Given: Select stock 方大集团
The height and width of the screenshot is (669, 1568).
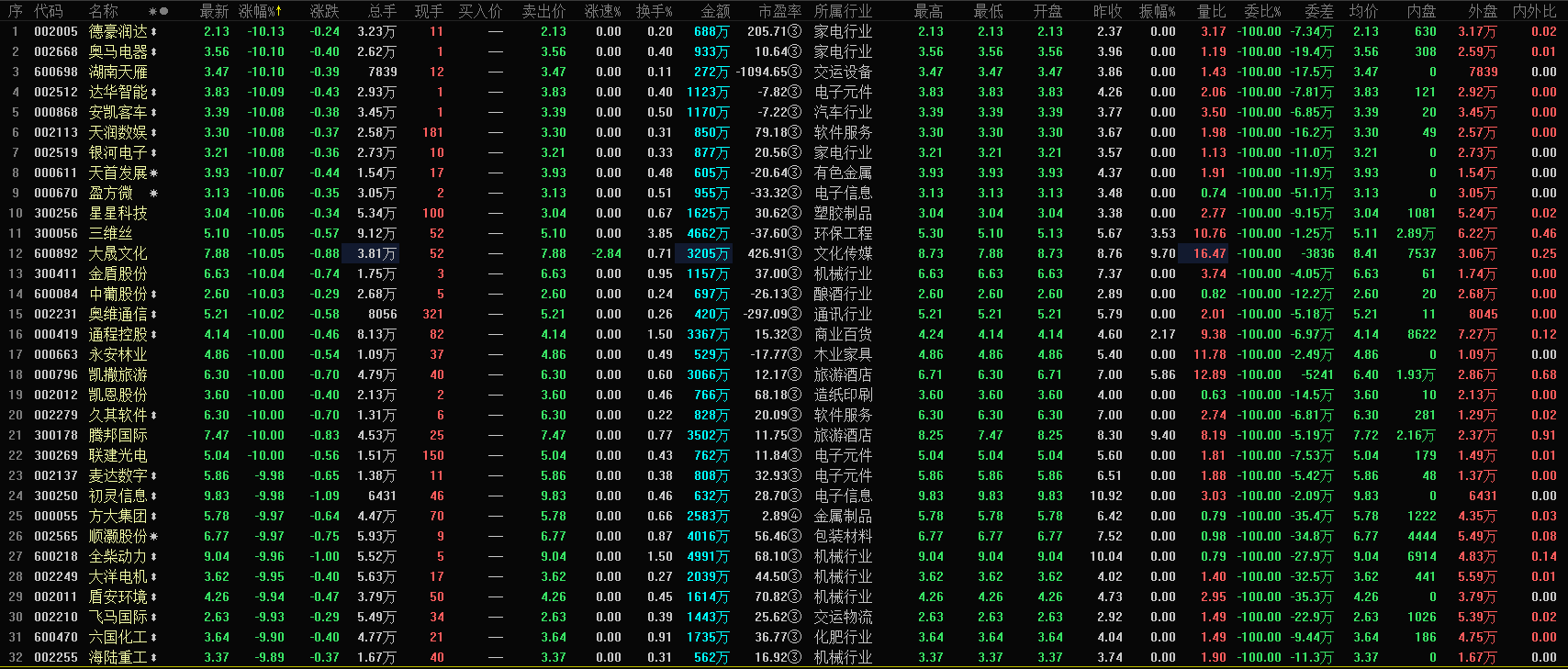Looking at the screenshot, I should click(x=118, y=516).
